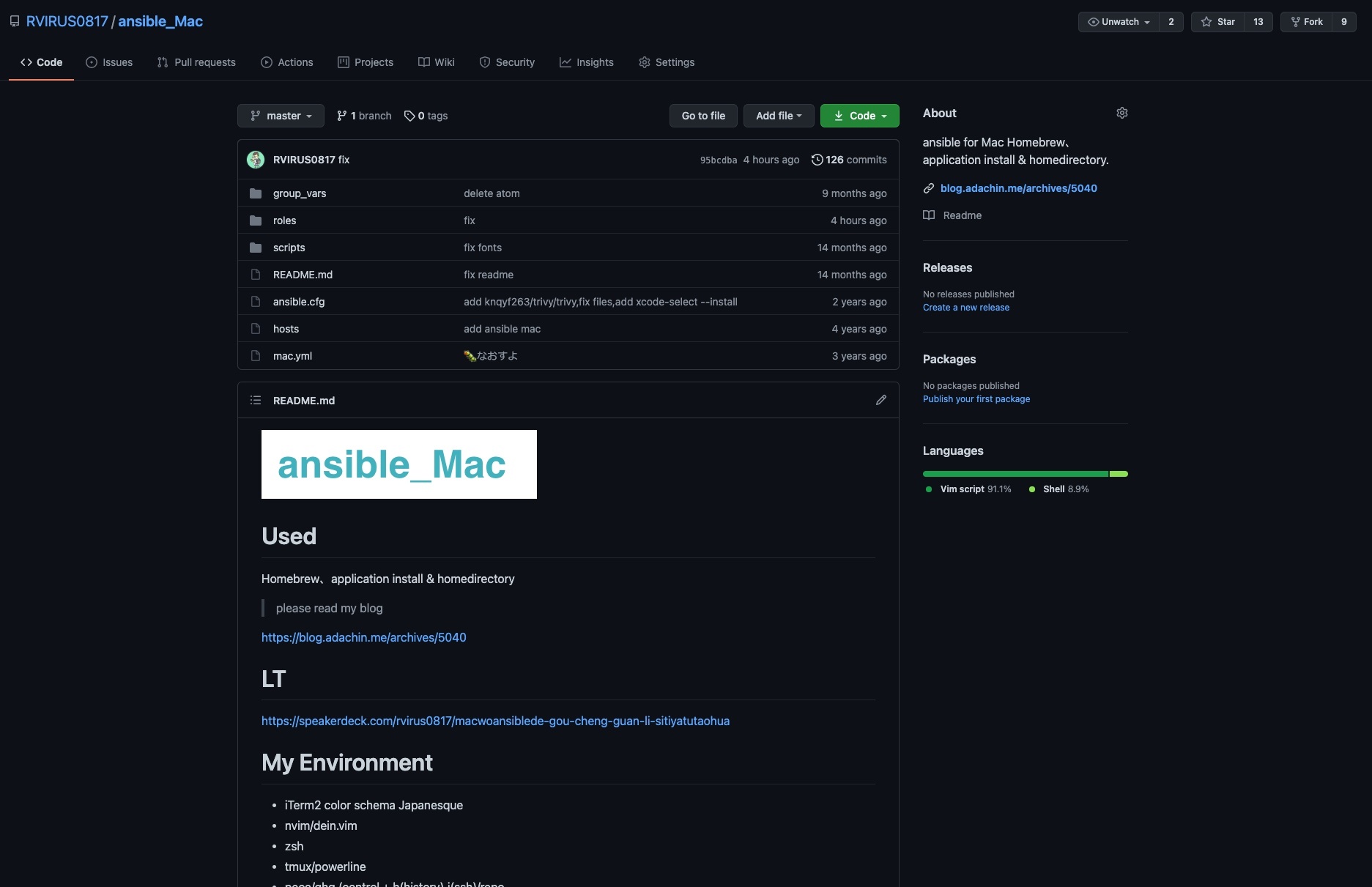Click the About section settings gear icon

(1121, 113)
